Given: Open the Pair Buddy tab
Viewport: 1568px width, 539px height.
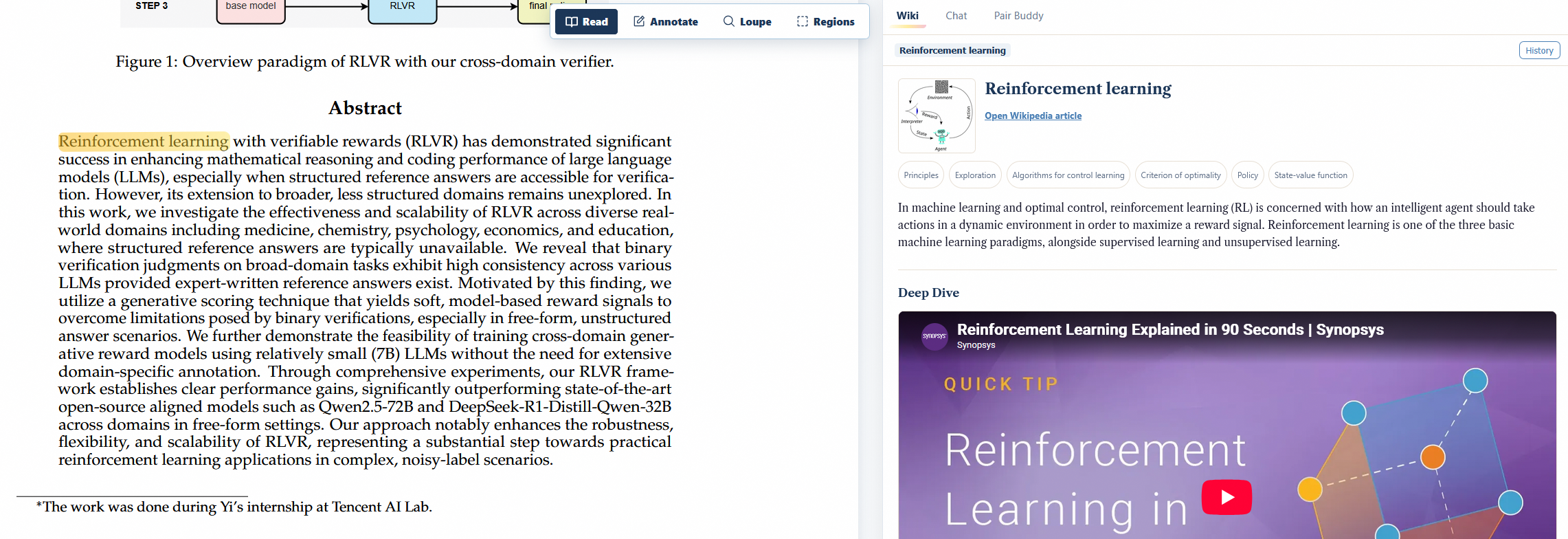Looking at the screenshot, I should (1018, 16).
